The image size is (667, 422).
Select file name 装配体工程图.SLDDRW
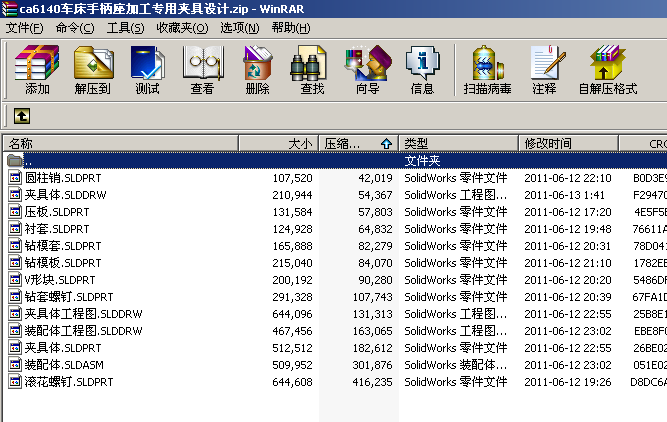click(83, 331)
